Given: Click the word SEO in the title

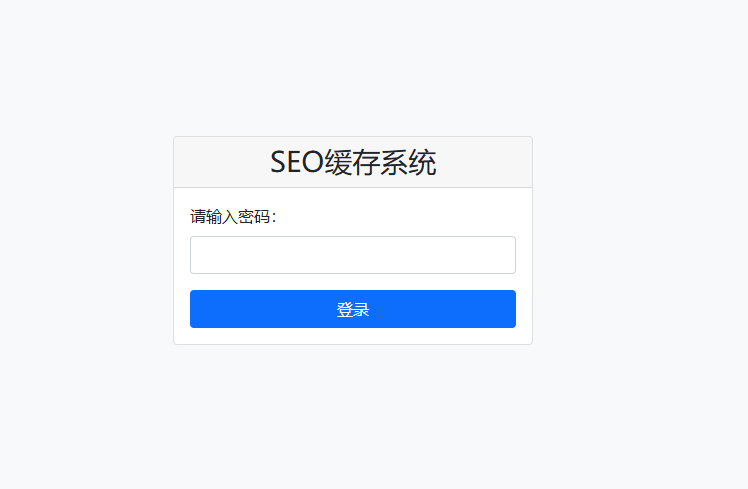Looking at the screenshot, I should tap(296, 162).
